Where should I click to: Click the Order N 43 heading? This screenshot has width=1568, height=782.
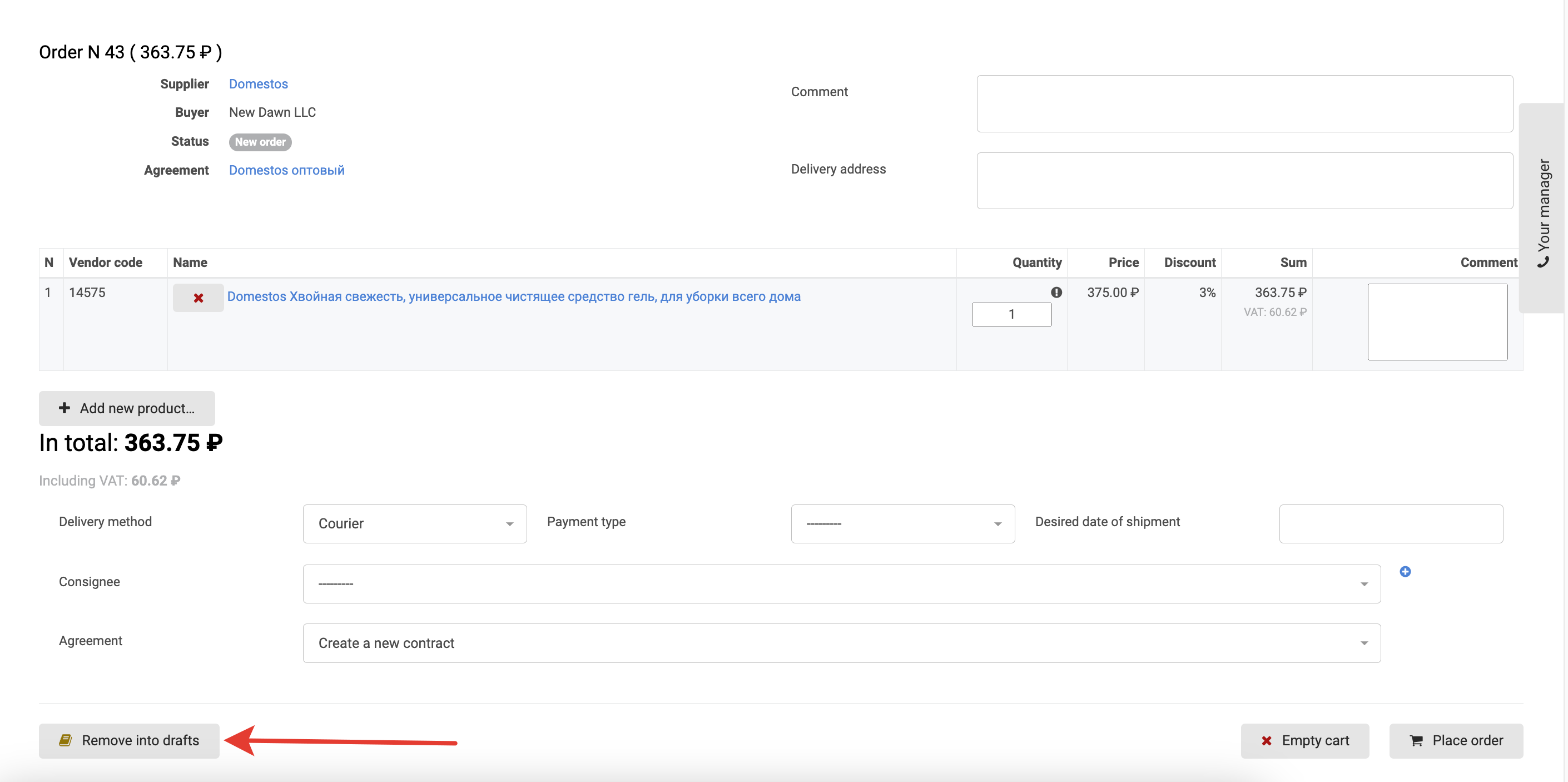click(130, 52)
